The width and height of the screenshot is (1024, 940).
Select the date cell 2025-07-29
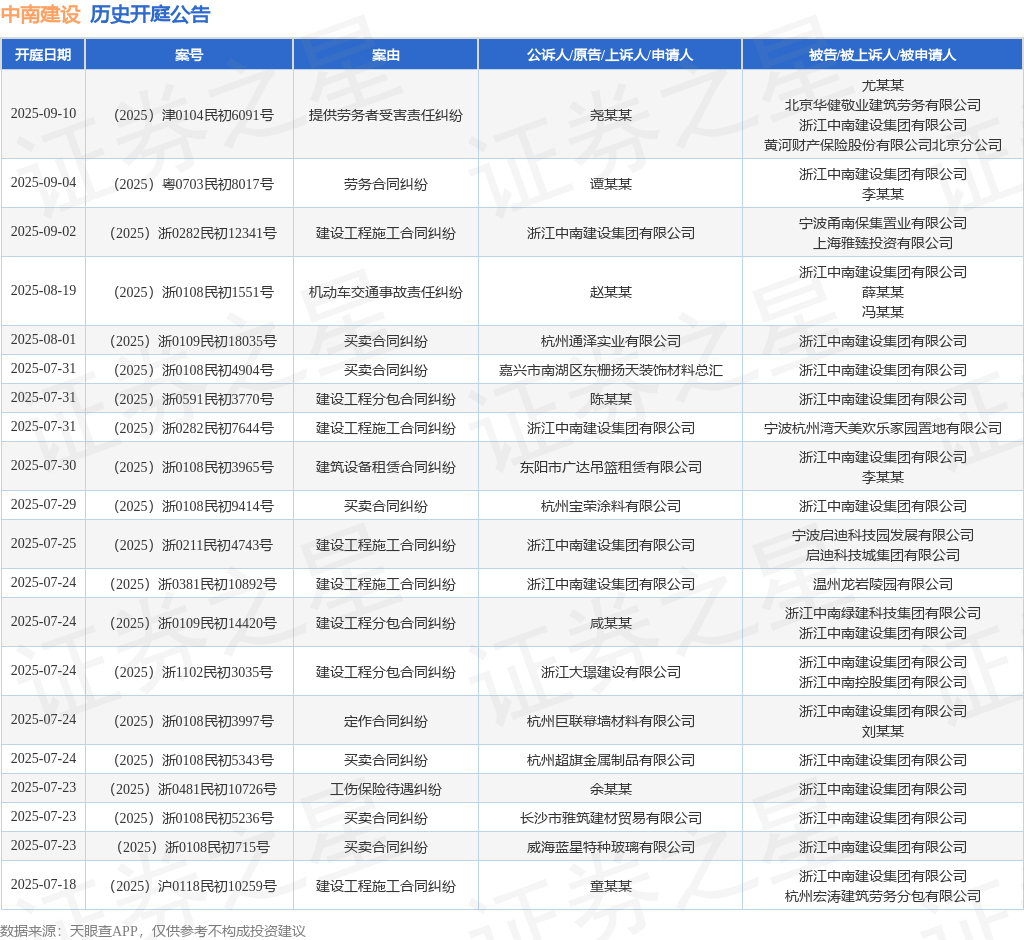43,505
